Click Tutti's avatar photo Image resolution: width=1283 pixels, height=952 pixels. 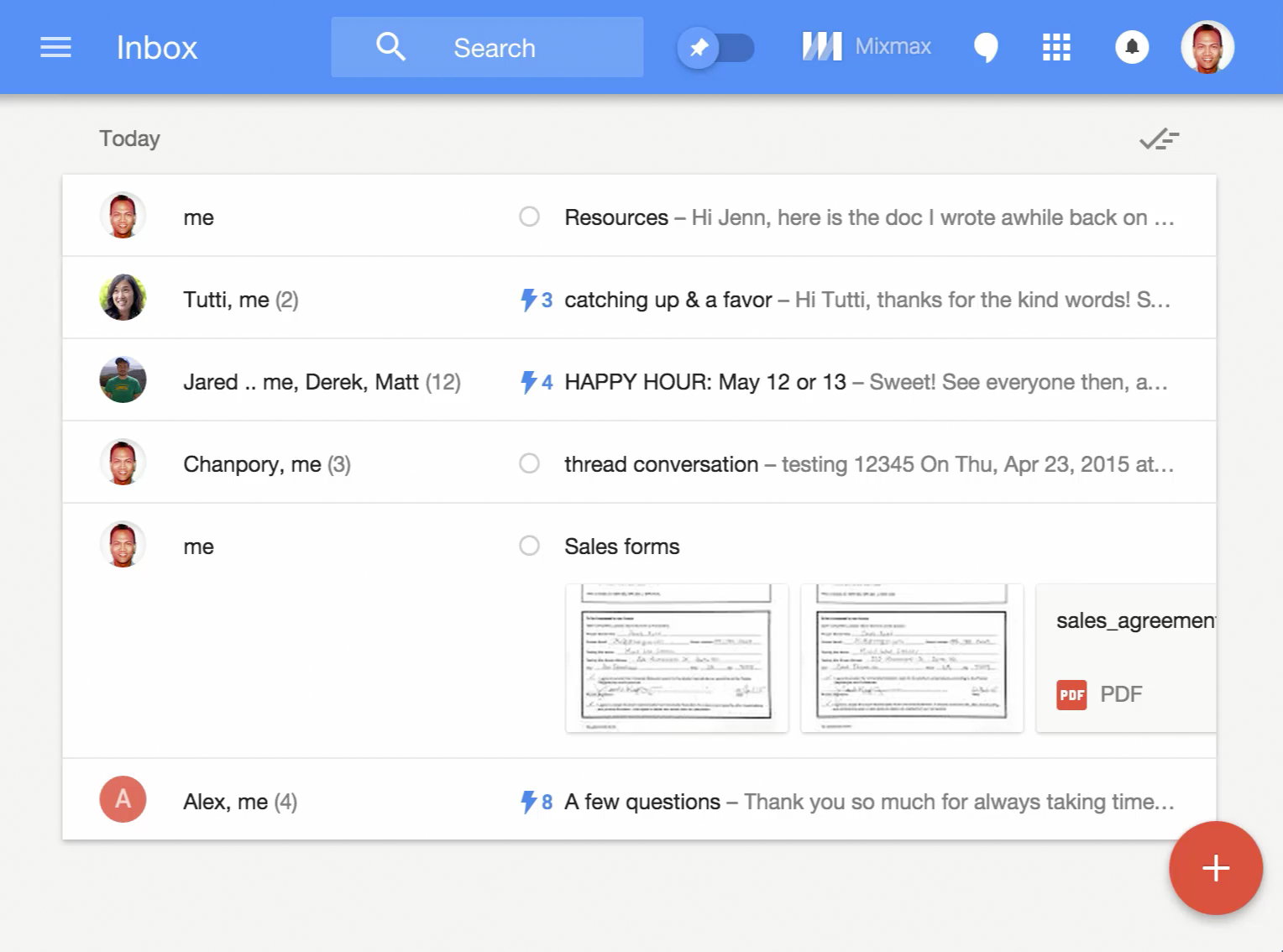tap(123, 297)
